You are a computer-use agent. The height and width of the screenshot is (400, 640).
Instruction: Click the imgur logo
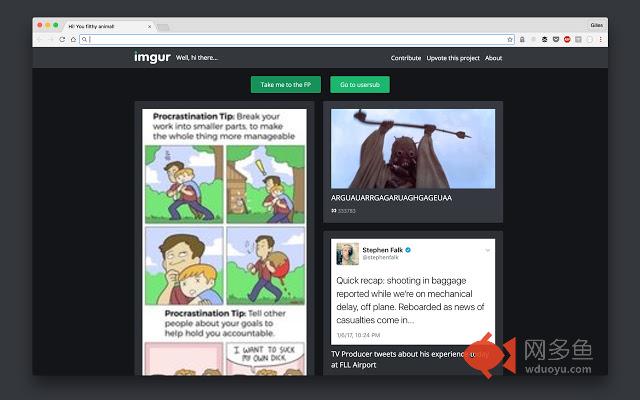point(152,58)
